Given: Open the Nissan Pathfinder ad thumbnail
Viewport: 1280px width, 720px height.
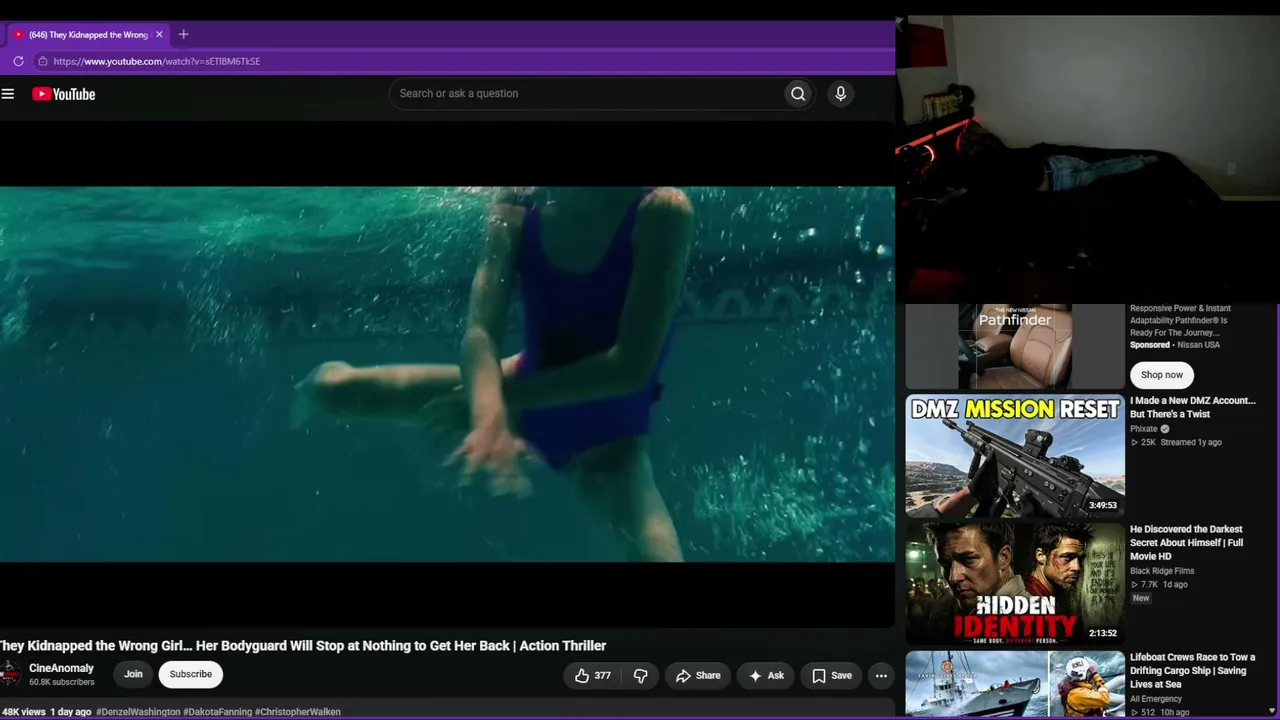Looking at the screenshot, I should pos(1015,347).
